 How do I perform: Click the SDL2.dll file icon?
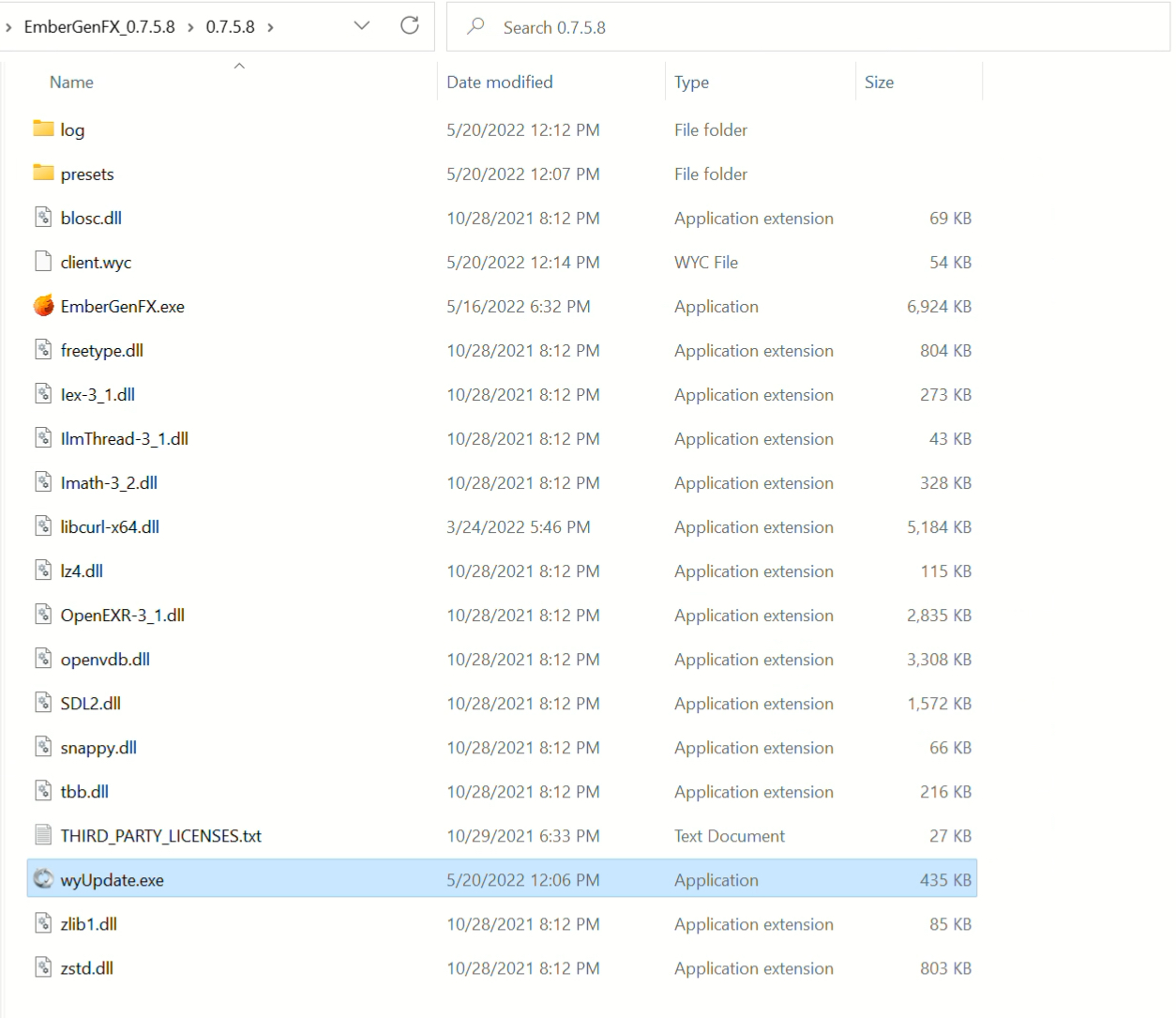coord(43,703)
